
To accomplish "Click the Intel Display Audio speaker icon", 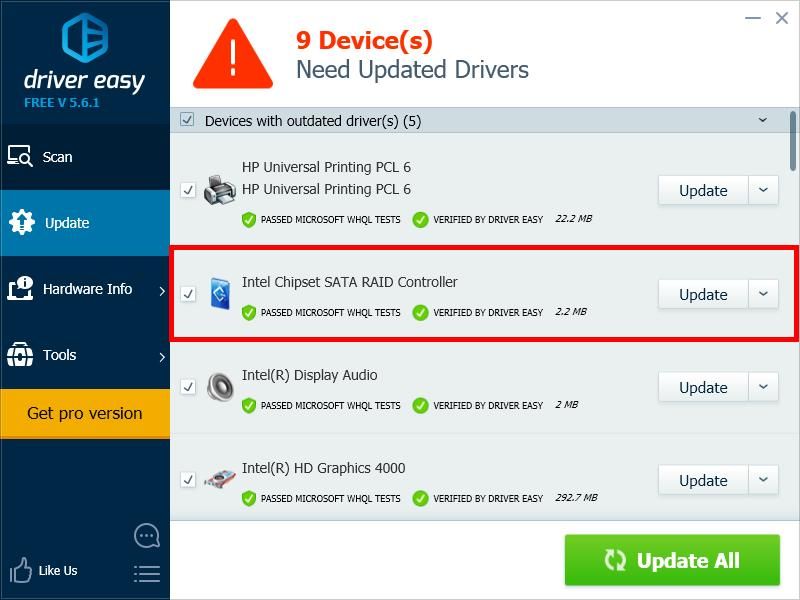I will pos(220,387).
